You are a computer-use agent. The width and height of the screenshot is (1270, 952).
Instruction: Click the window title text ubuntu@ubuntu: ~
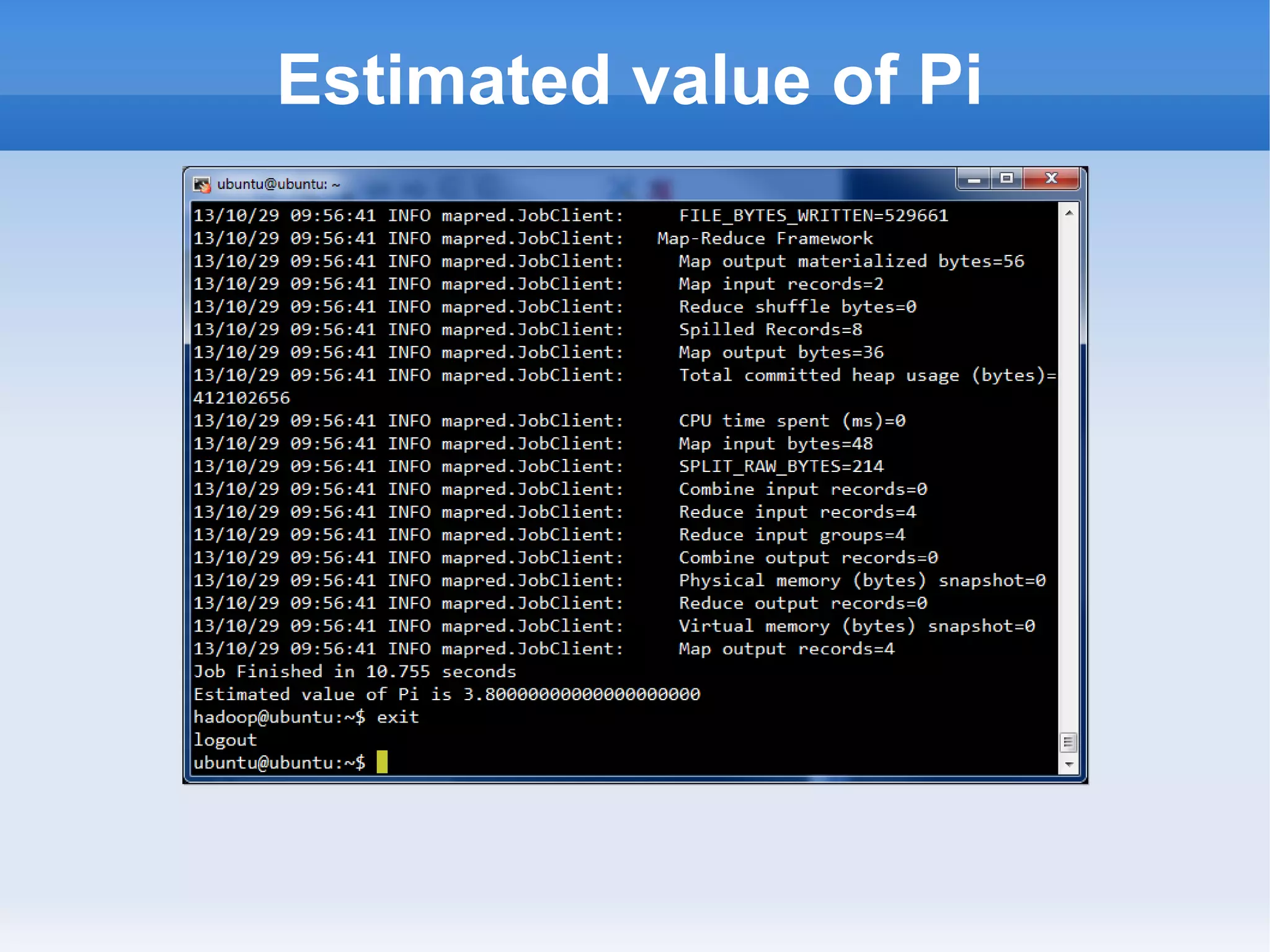coord(278,184)
